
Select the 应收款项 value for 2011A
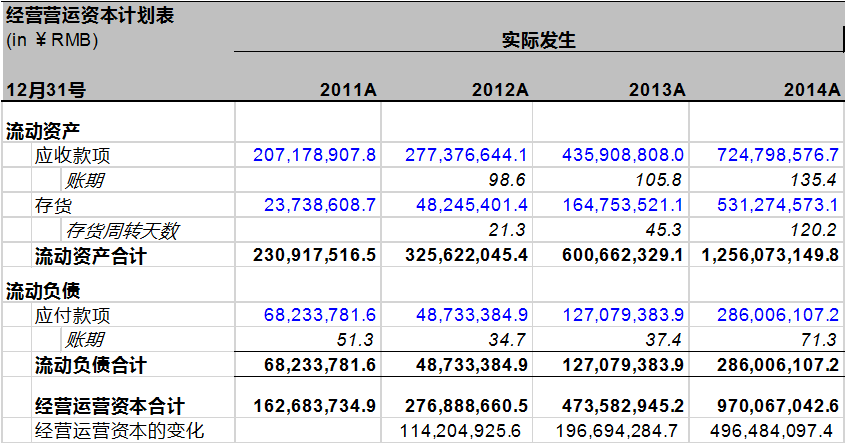click(x=315, y=155)
